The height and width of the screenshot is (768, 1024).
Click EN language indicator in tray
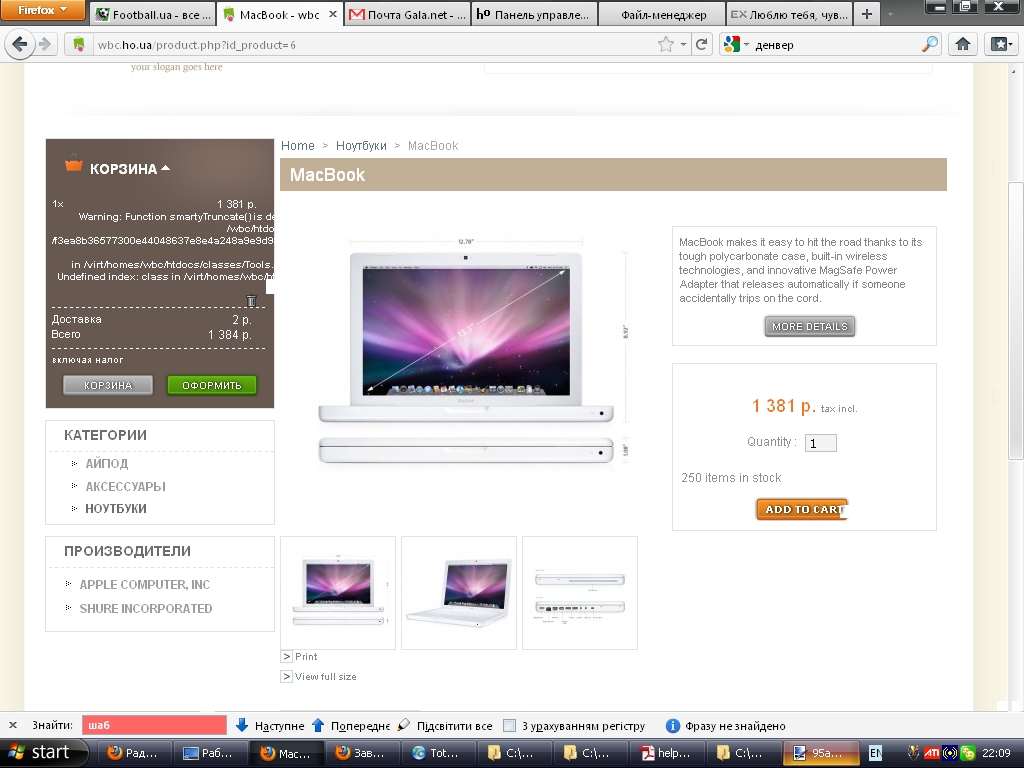876,753
